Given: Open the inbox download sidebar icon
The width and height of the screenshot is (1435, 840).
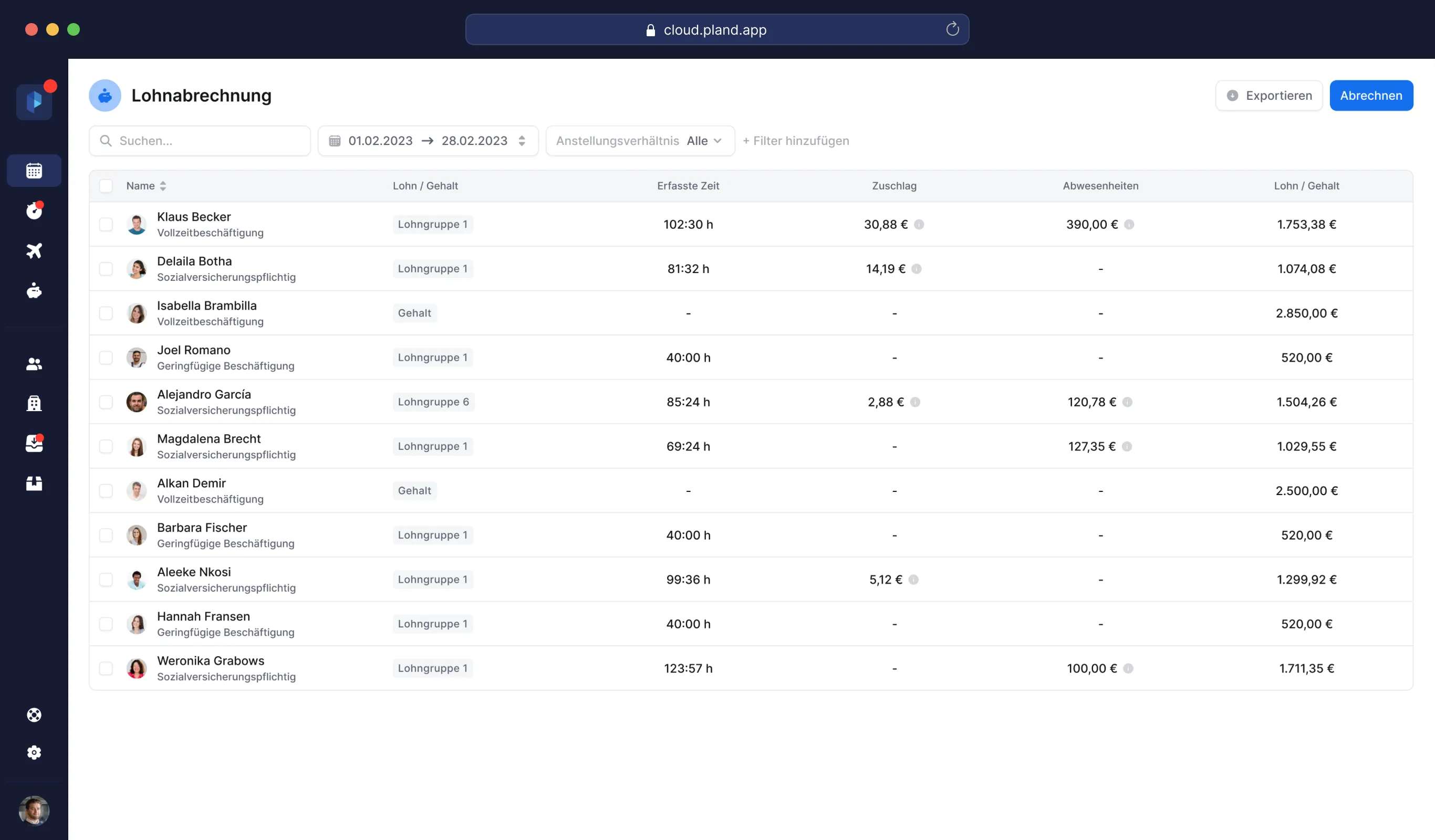Looking at the screenshot, I should [34, 443].
